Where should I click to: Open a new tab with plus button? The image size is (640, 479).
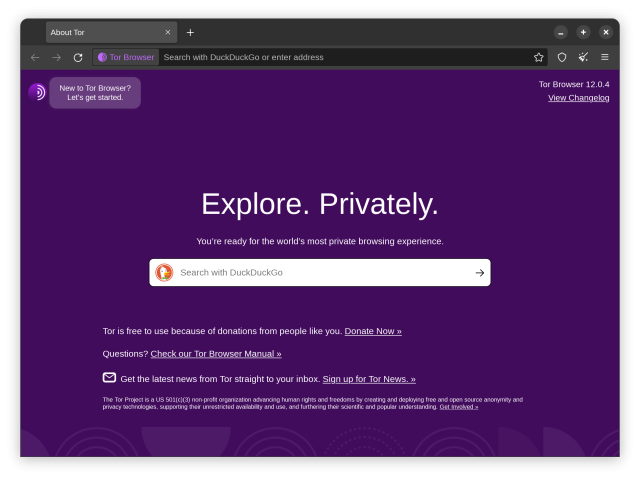click(190, 32)
